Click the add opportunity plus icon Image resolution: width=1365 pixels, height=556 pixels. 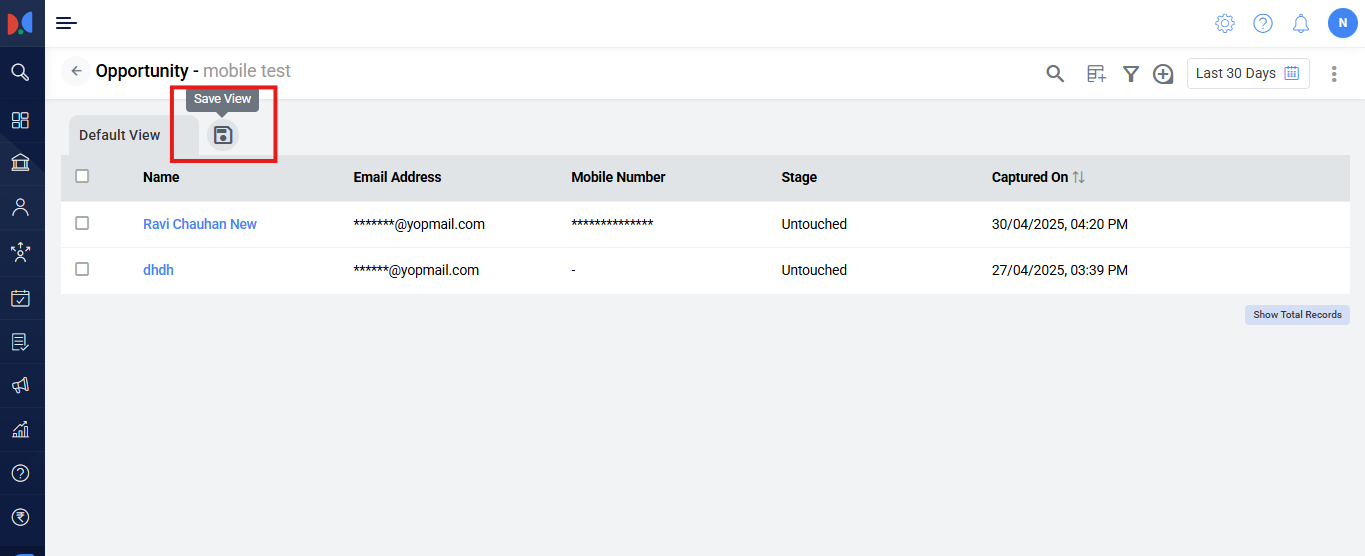(x=1163, y=73)
